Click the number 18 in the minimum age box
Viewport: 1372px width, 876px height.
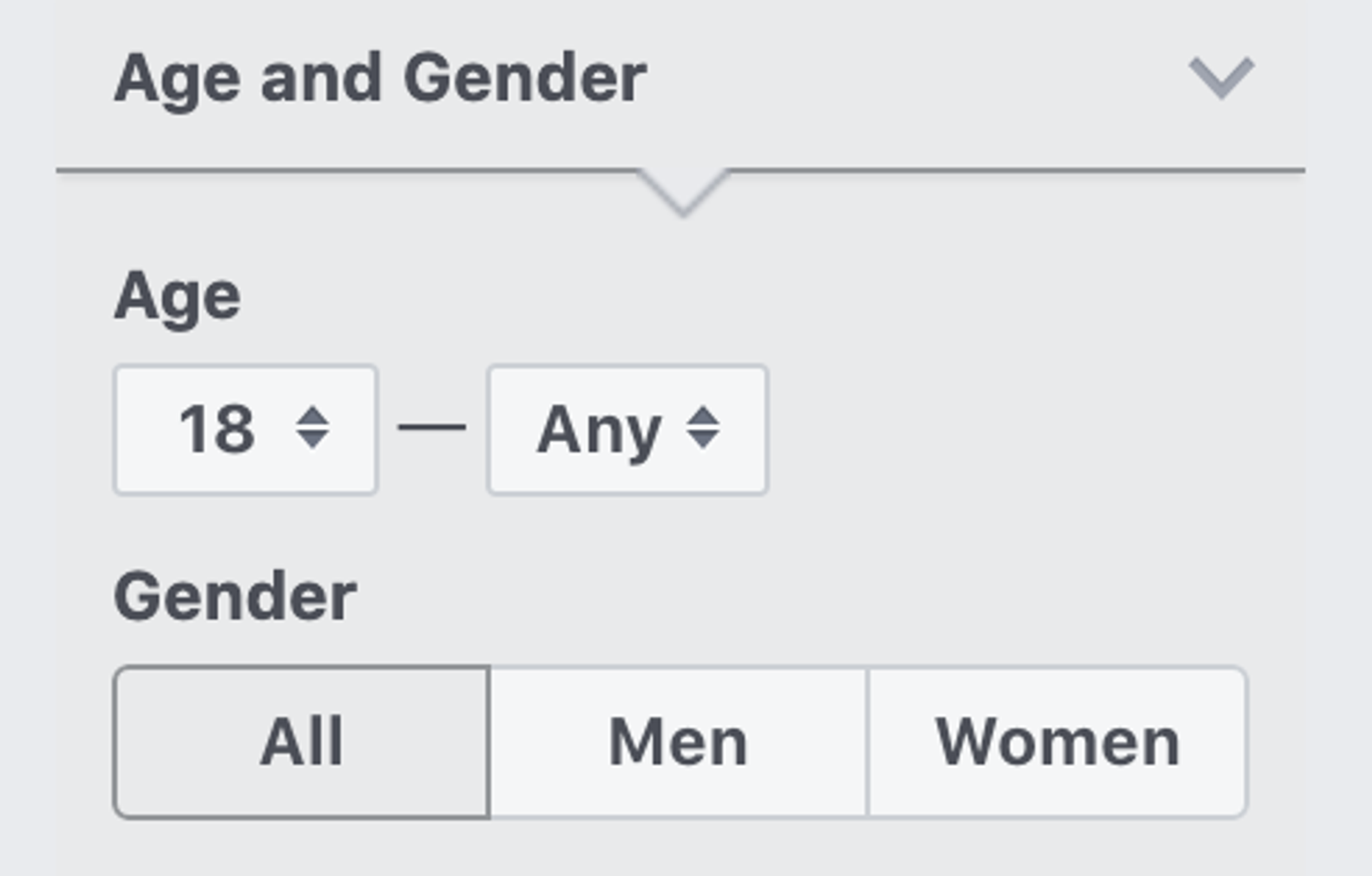217,428
